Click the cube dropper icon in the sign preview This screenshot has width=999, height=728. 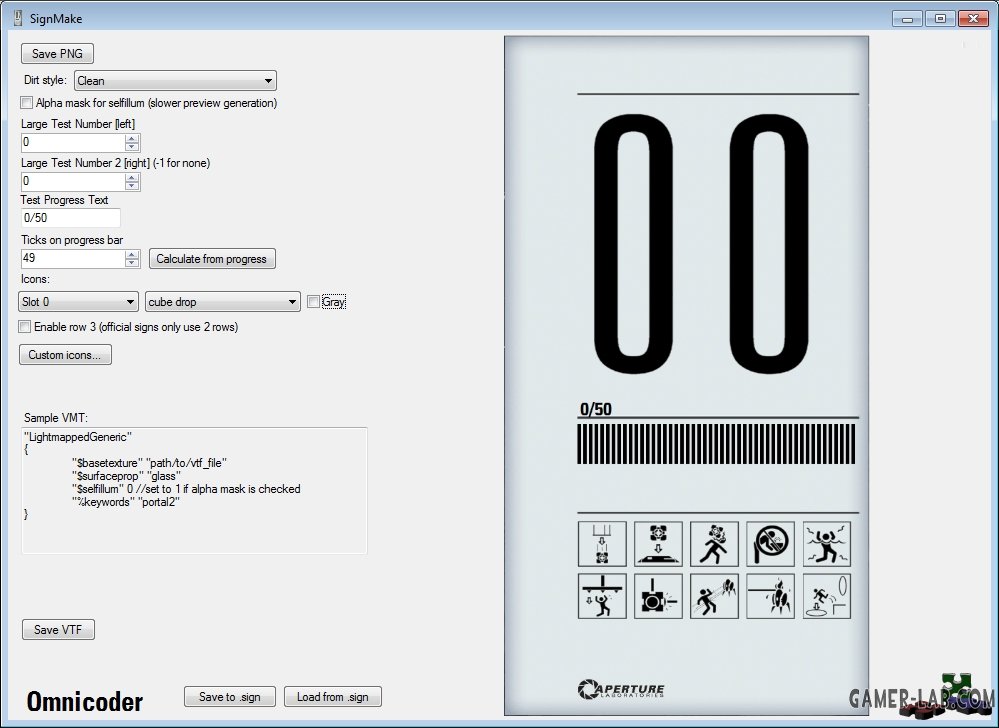click(602, 544)
